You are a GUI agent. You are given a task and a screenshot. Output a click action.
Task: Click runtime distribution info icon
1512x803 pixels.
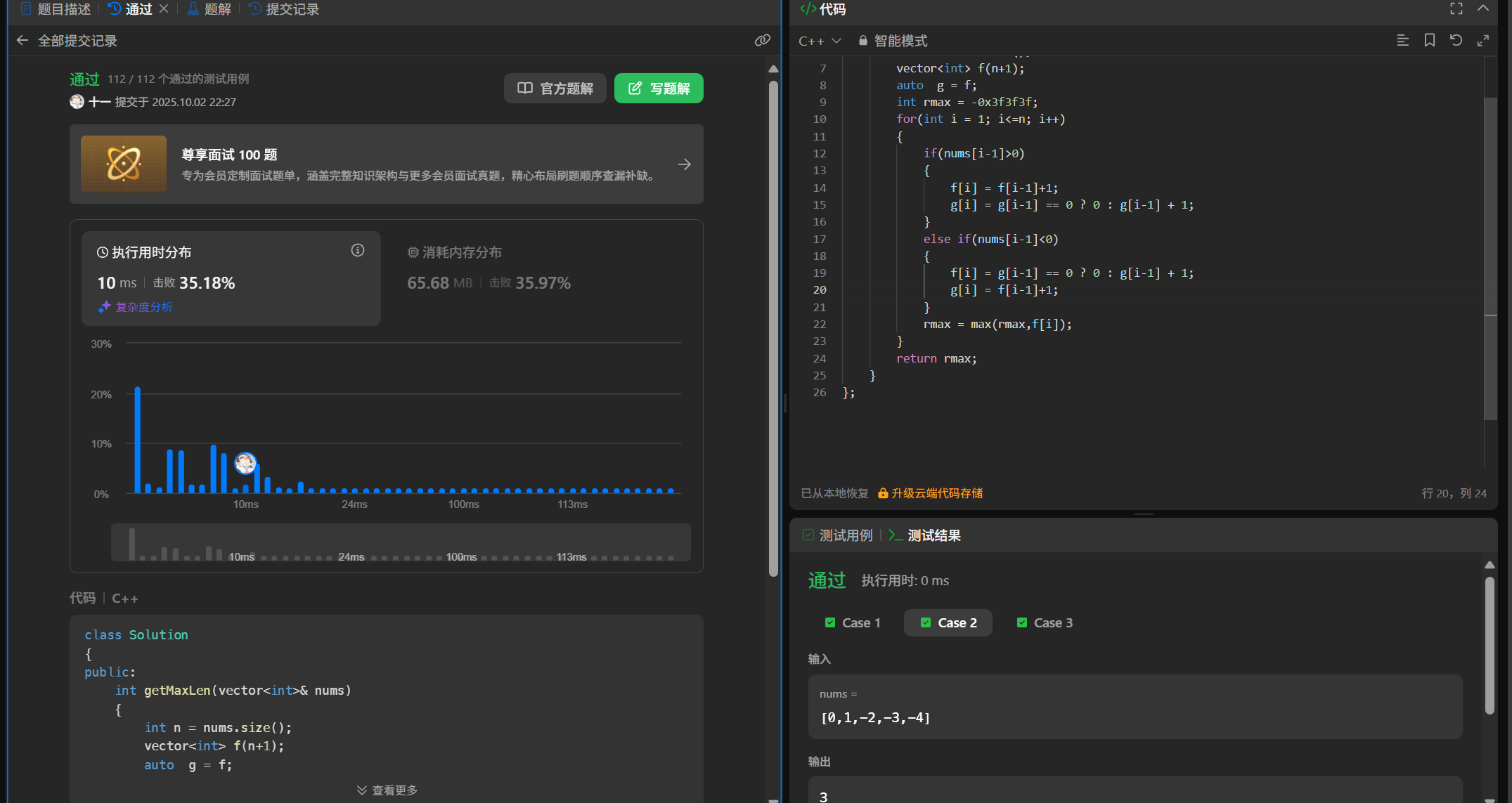[x=358, y=251]
